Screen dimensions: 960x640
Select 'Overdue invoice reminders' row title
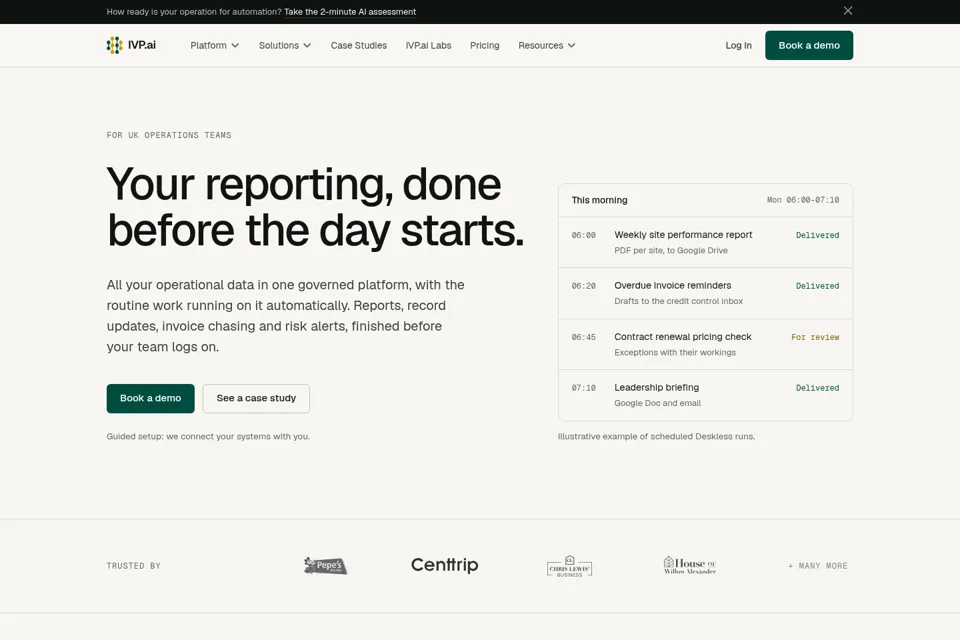pyautogui.click(x=673, y=285)
